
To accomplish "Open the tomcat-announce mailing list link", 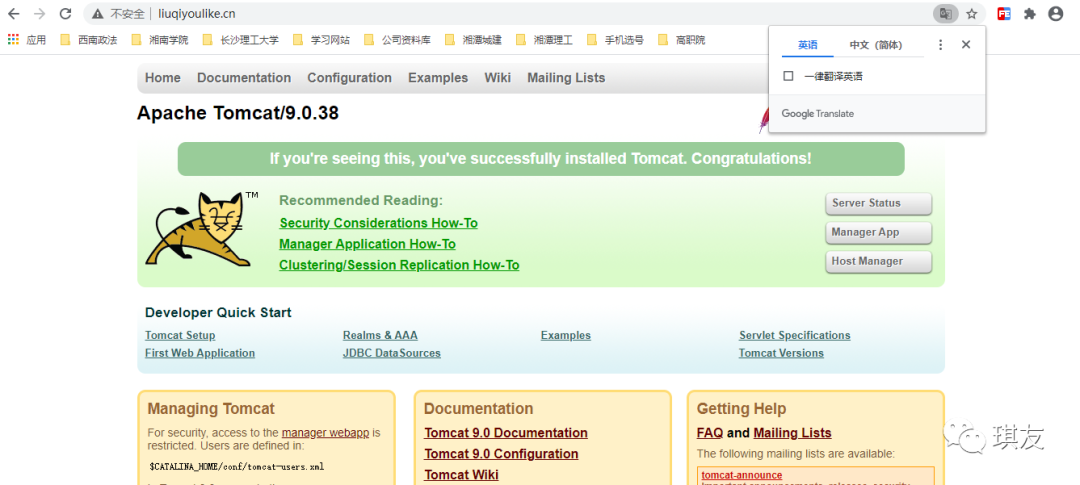I will (742, 475).
